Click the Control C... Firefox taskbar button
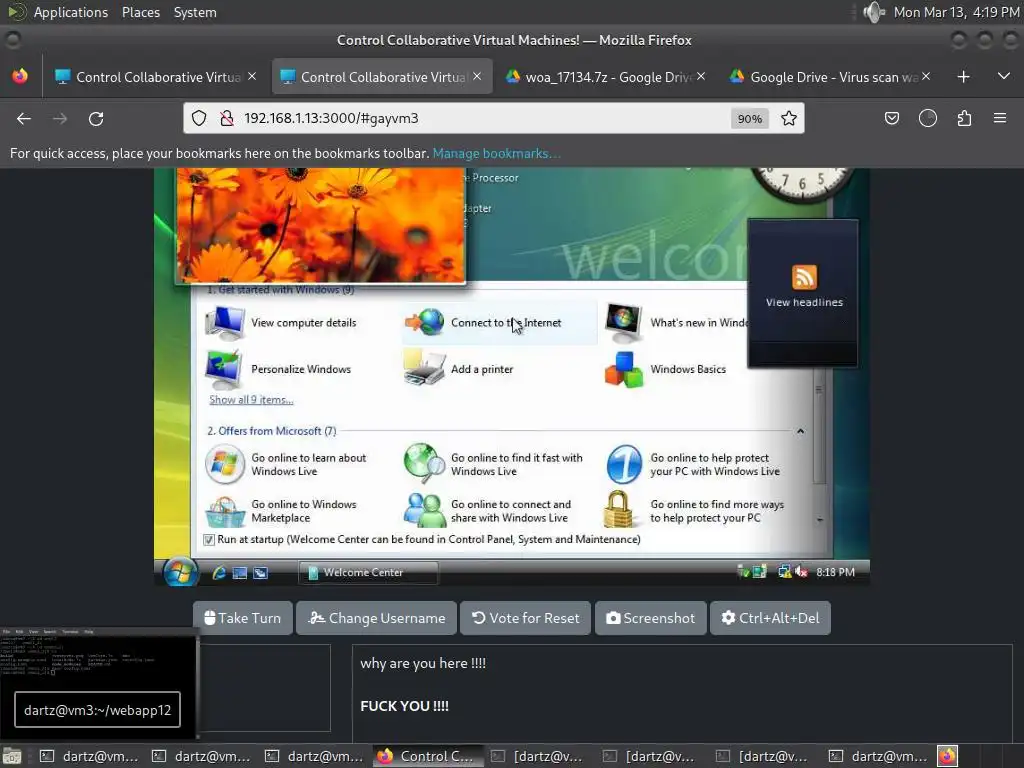The width and height of the screenshot is (1024, 768). (x=428, y=756)
